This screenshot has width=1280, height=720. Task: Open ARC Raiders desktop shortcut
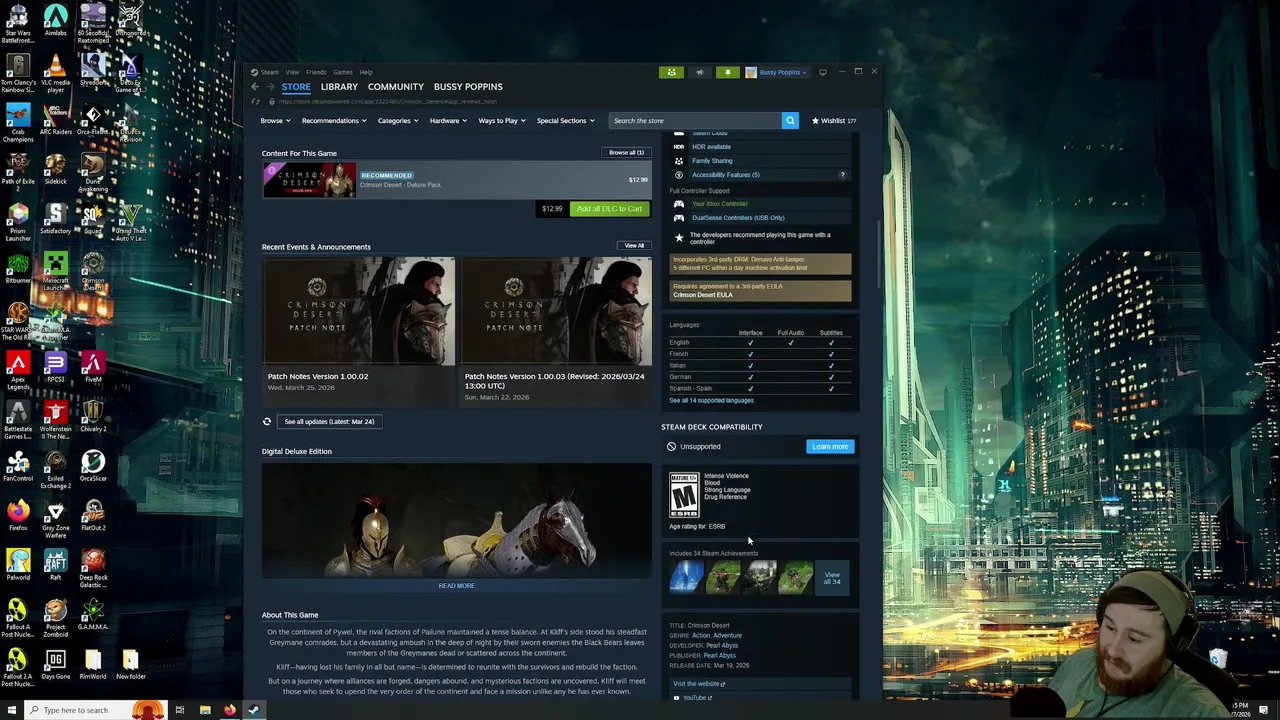click(55, 120)
